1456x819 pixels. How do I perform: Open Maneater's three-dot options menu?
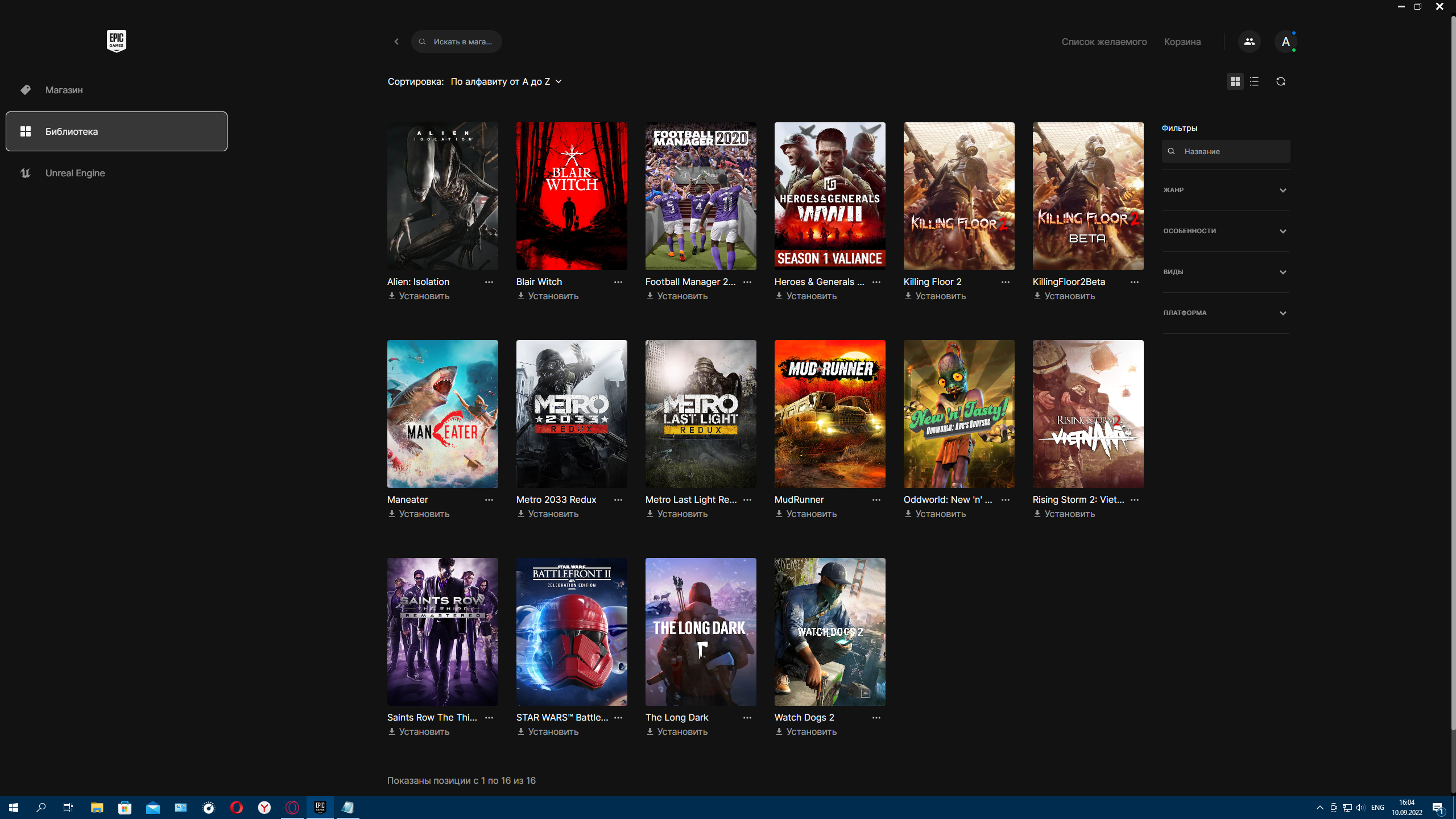tap(489, 500)
